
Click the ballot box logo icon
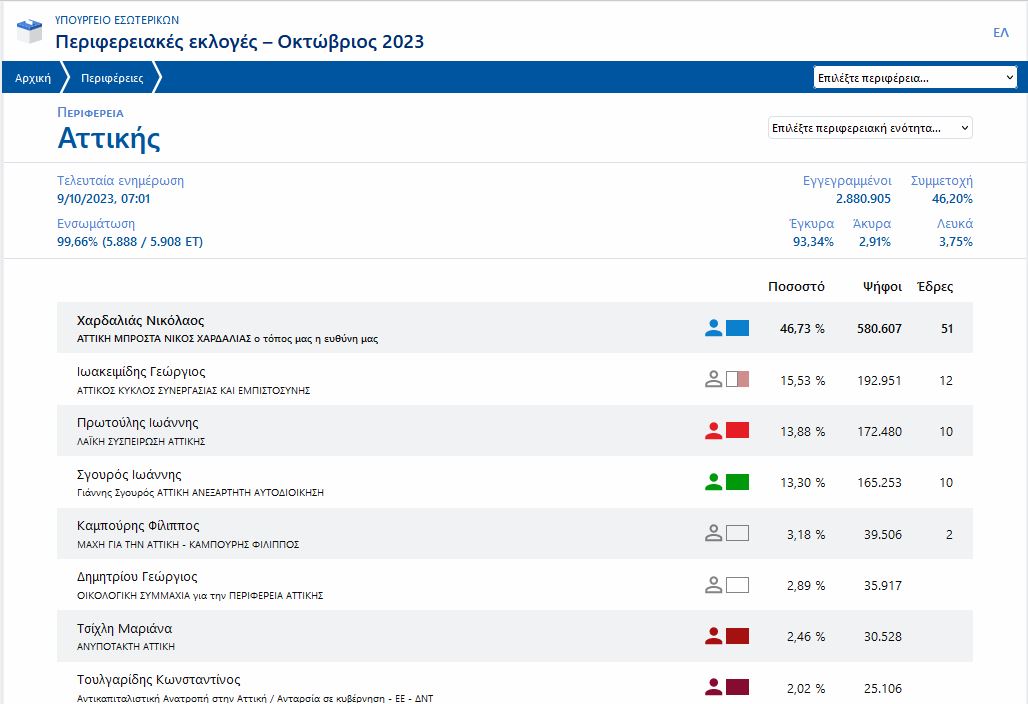[x=31, y=31]
